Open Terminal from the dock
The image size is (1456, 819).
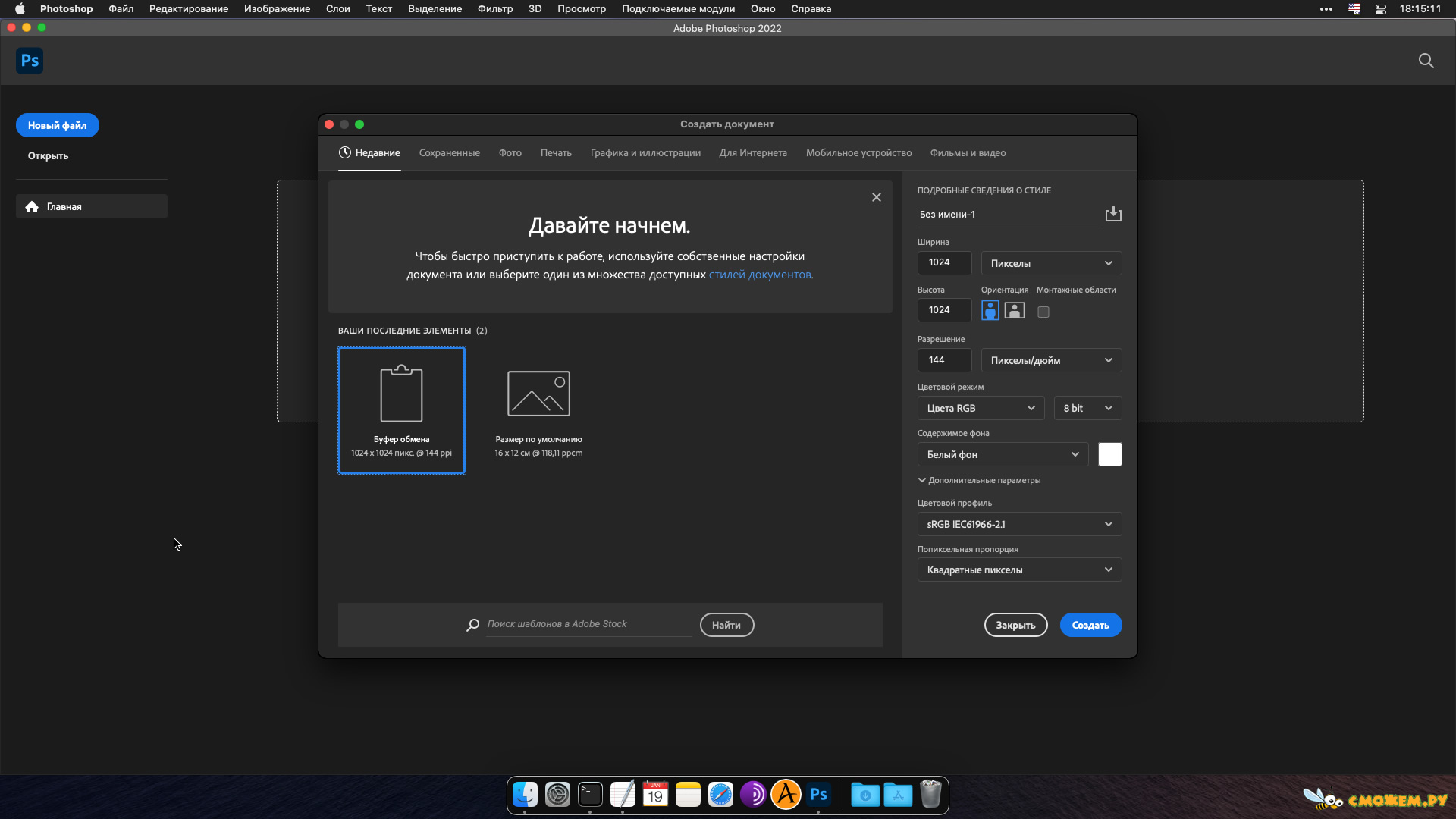click(x=590, y=794)
